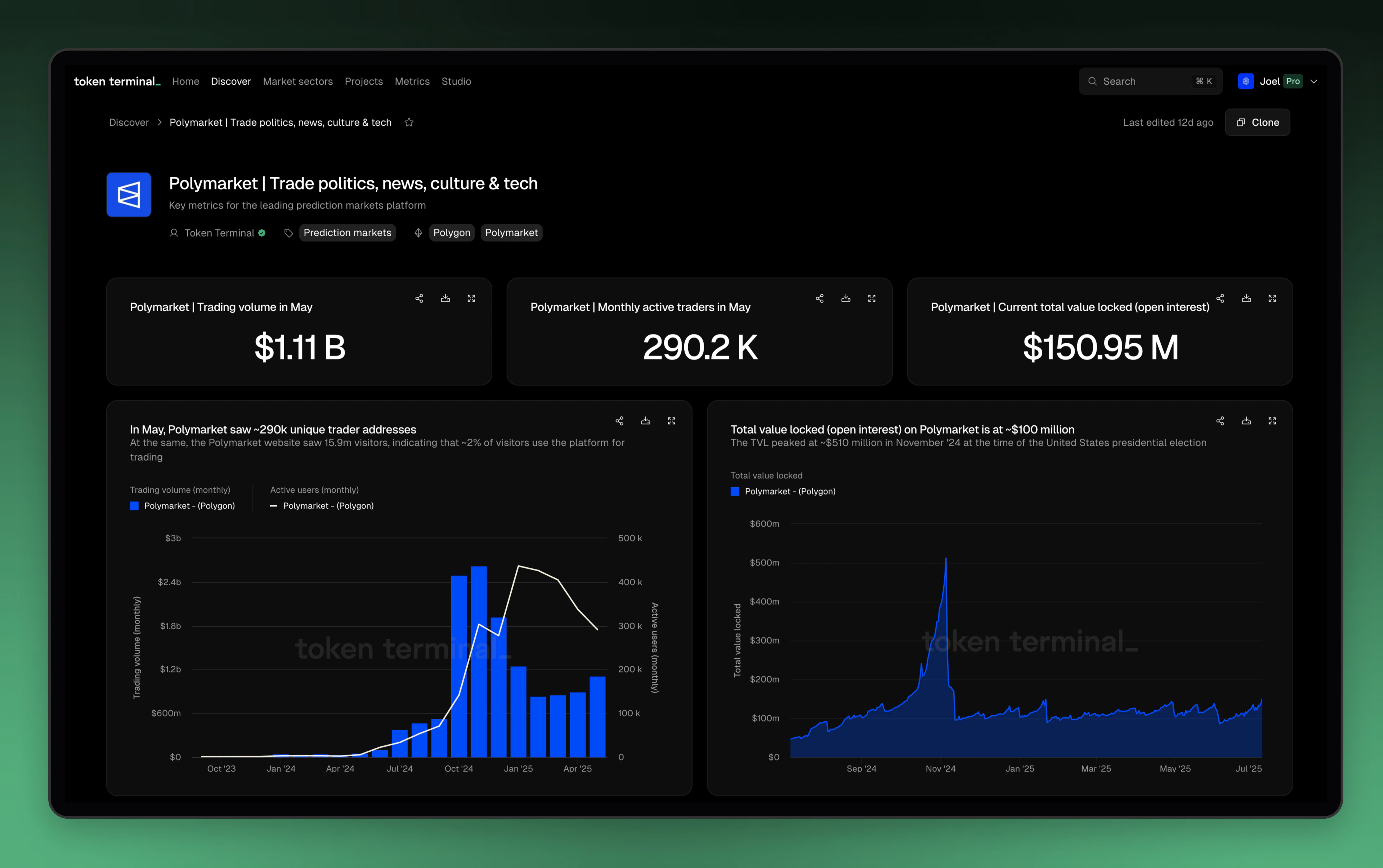Click the chain icon before Polygon
1383x868 pixels.
pos(419,233)
